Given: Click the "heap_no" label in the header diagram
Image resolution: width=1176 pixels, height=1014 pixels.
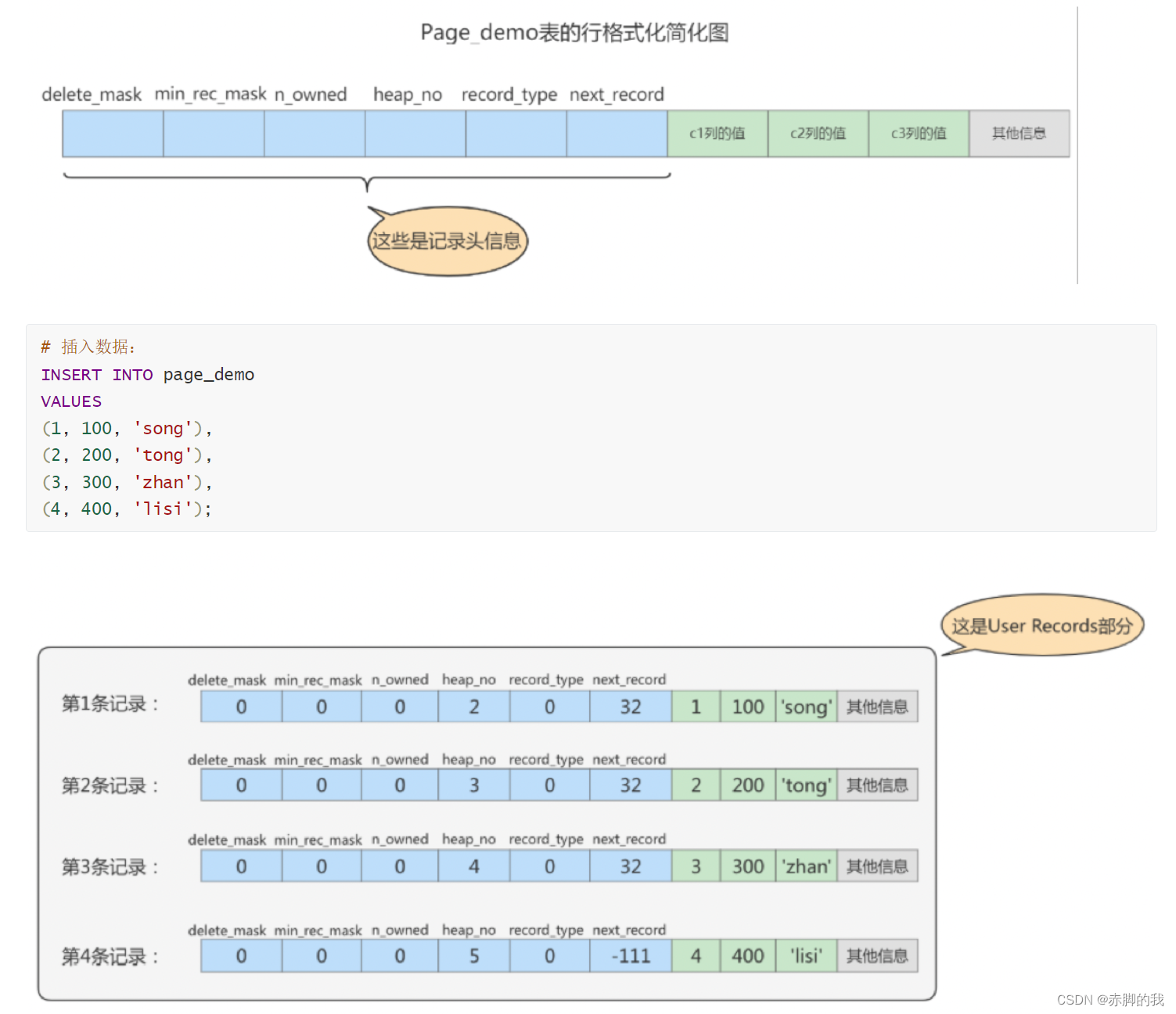Looking at the screenshot, I should pos(408,95).
